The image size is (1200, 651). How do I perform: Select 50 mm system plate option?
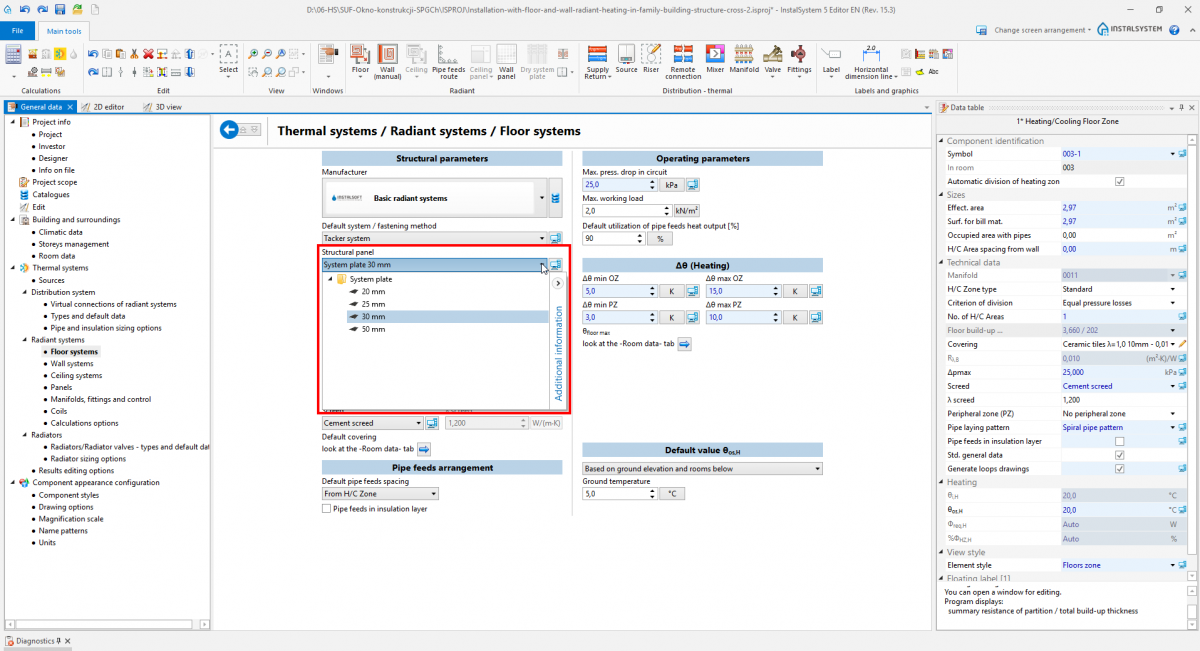(372, 329)
